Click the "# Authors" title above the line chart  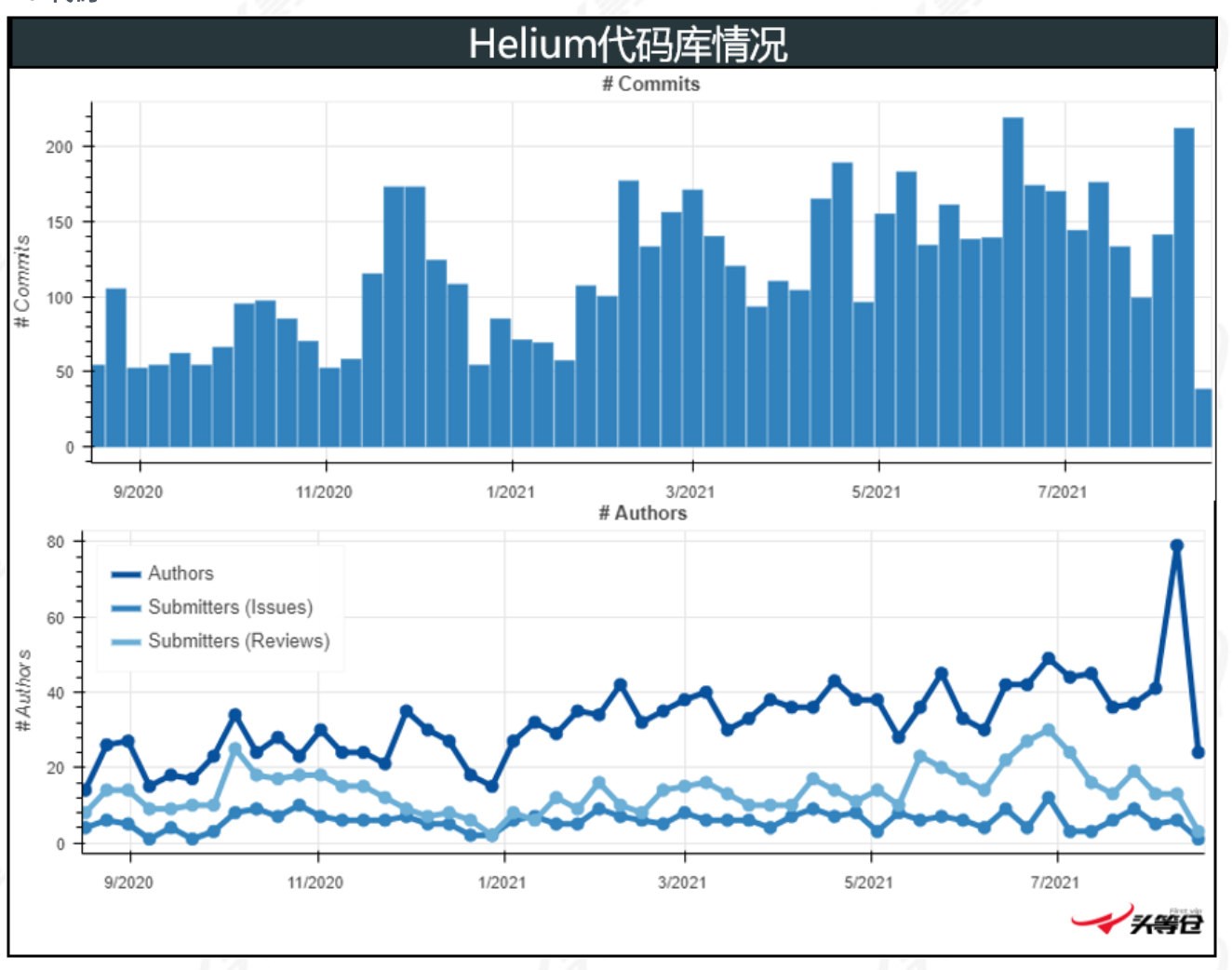tap(643, 513)
